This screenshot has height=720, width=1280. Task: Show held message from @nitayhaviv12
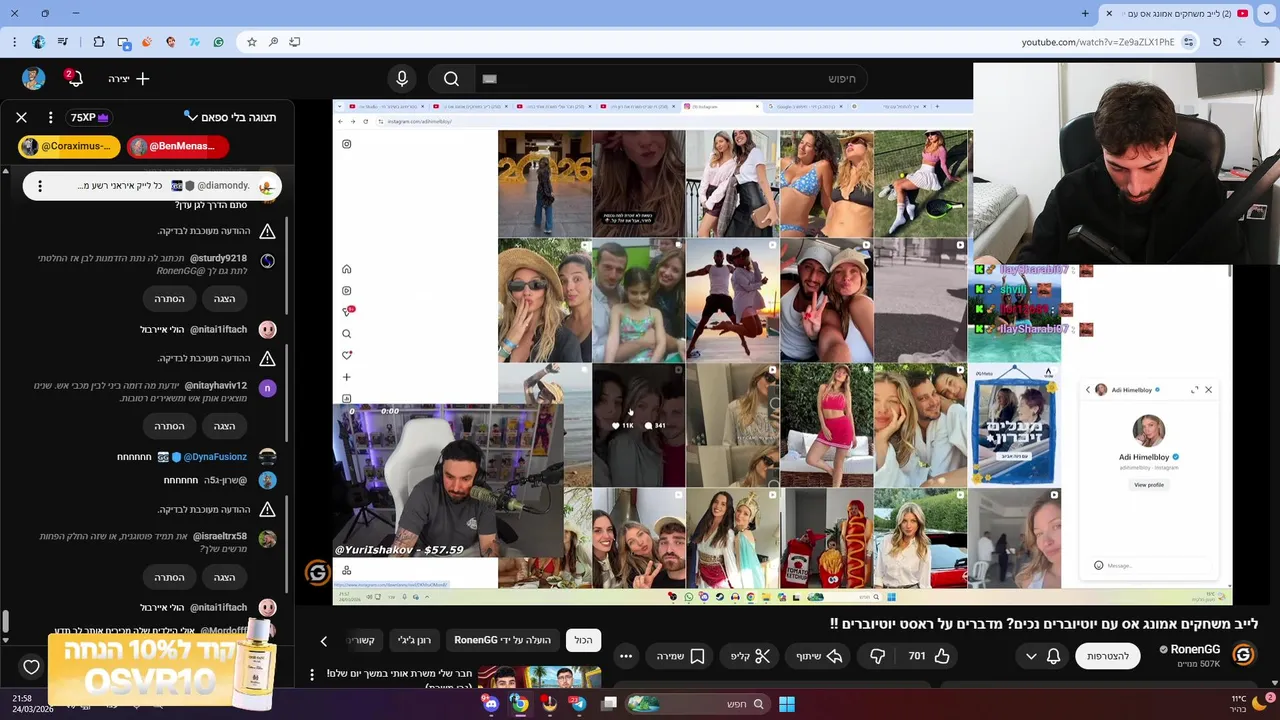tap(224, 426)
